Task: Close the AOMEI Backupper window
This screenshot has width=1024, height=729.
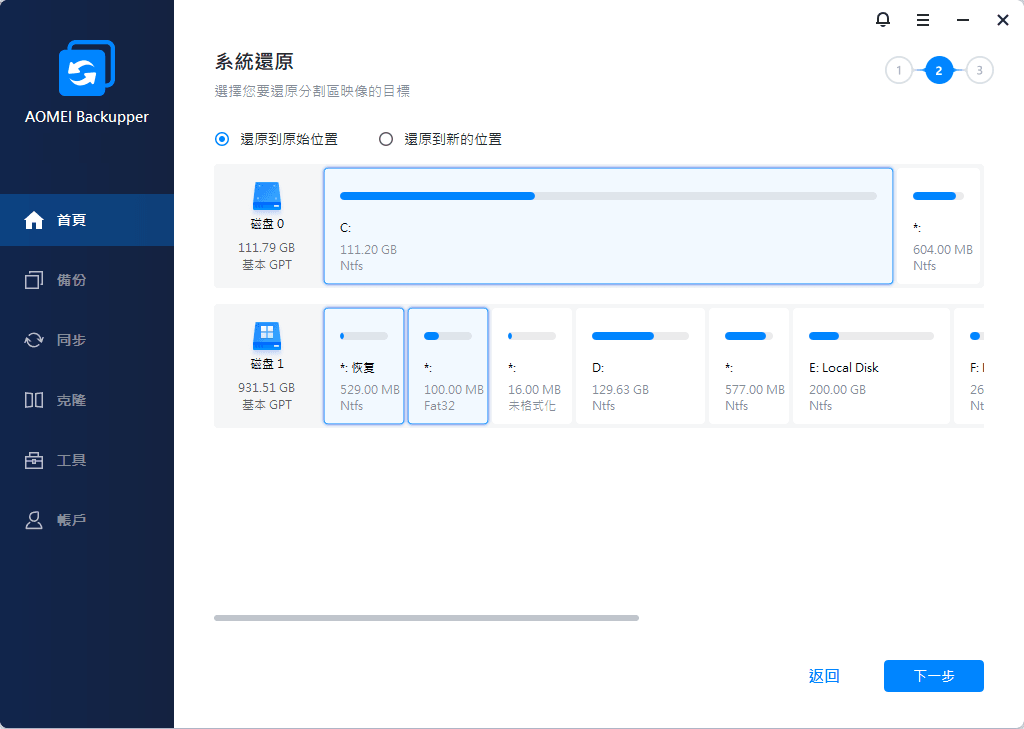Action: pos(1002,20)
